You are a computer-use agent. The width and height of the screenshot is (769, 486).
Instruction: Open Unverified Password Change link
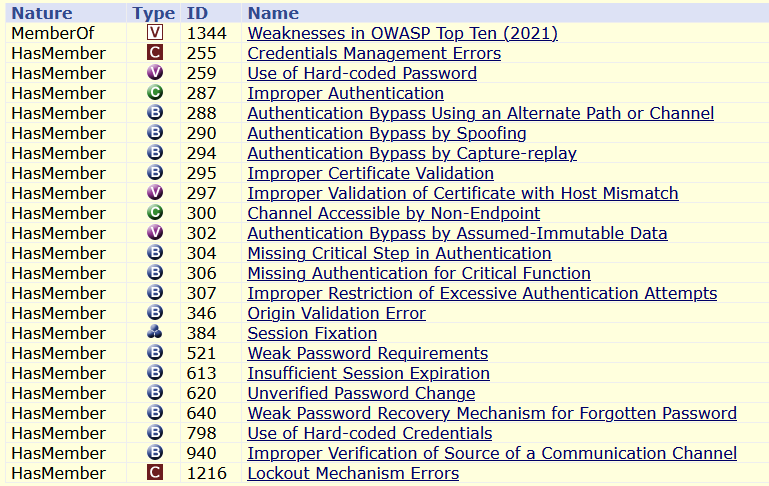pyautogui.click(x=361, y=393)
